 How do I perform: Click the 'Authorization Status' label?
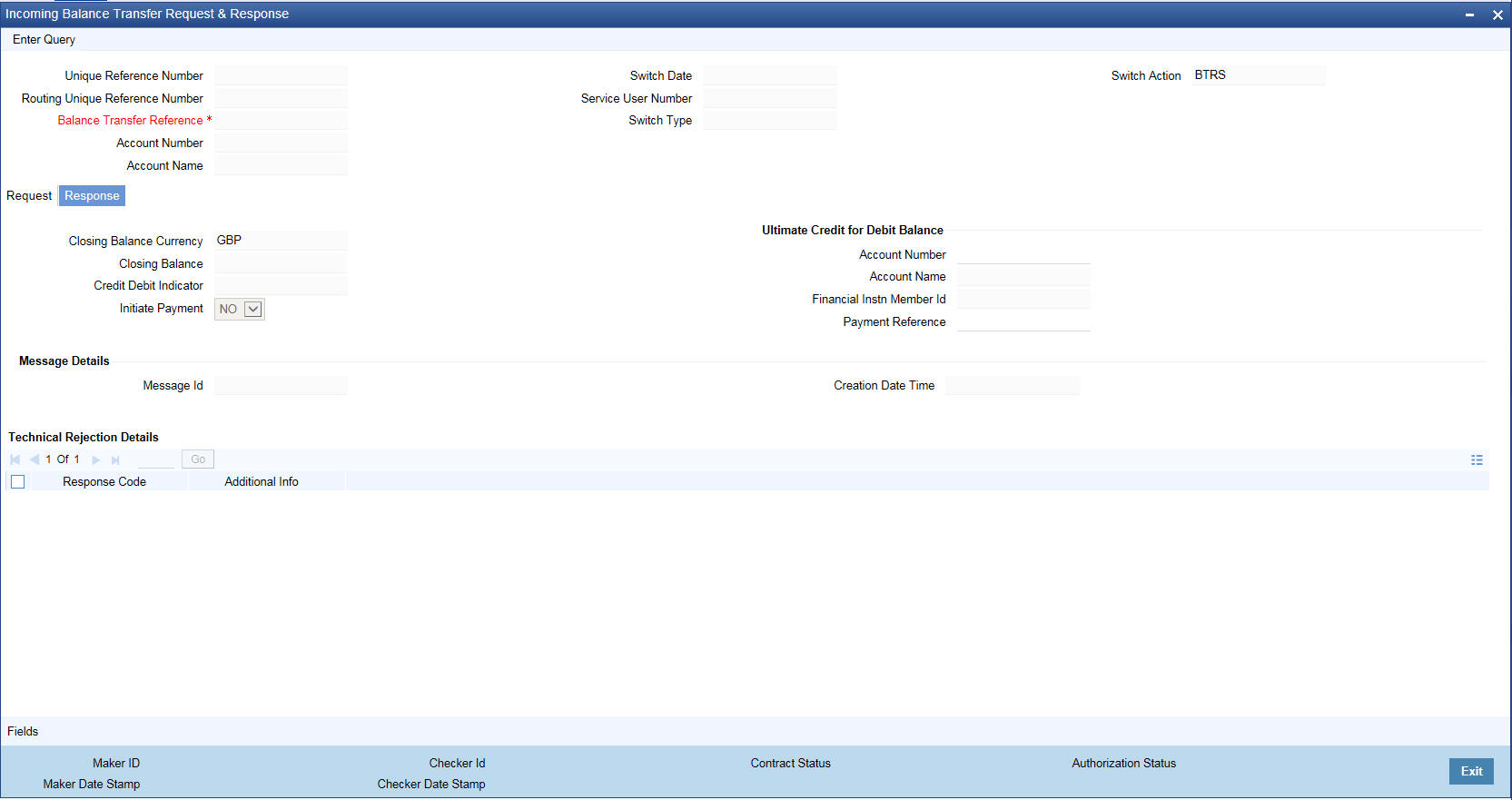click(x=1123, y=763)
